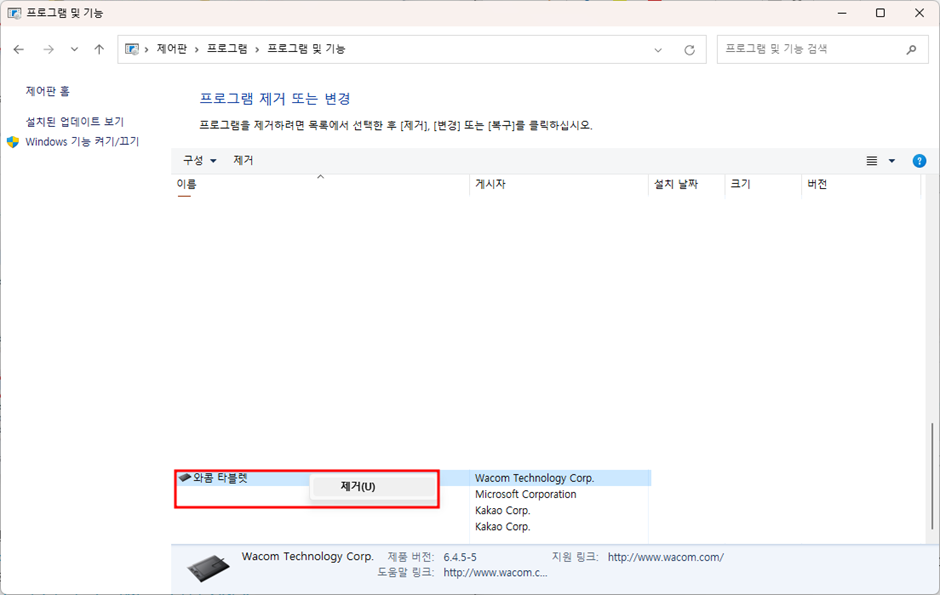Expand the address bar history dropdown
This screenshot has width=940, height=595.
click(658, 50)
